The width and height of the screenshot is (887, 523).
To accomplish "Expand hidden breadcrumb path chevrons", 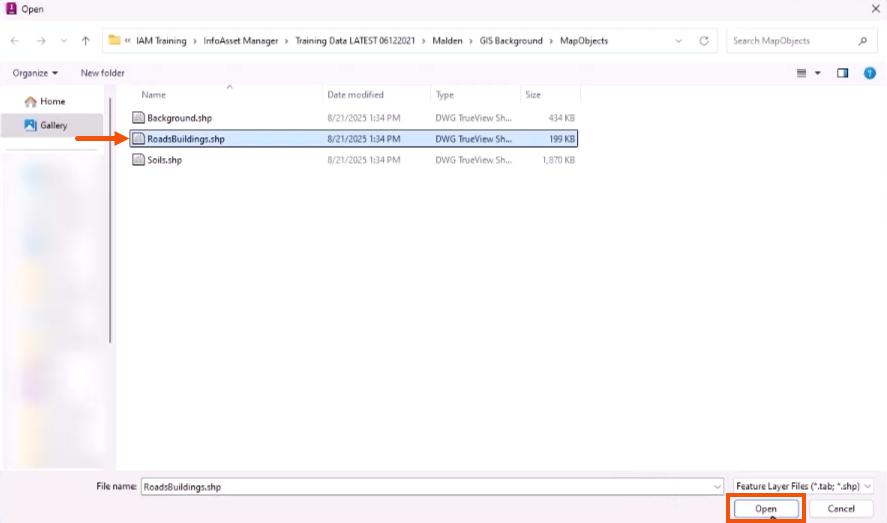I will pyautogui.click(x=127, y=41).
